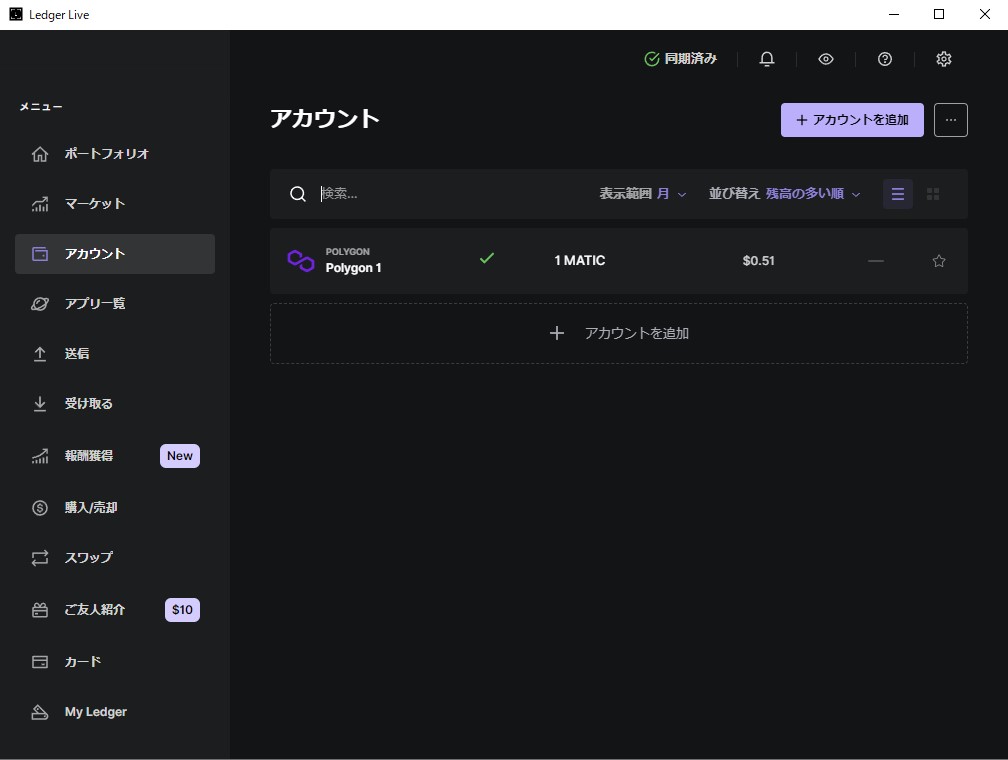This screenshot has height=760, width=1008.
Task: Click the dashed アカウントを追加 placeholder row
Action: pyautogui.click(x=618, y=333)
